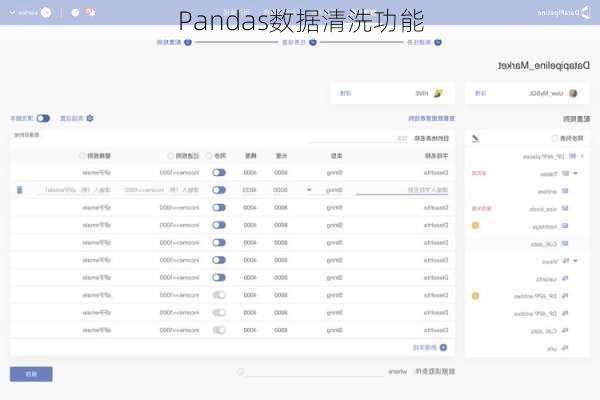Click the replace rule input in editable row
600x400 pixels.
tap(73, 190)
